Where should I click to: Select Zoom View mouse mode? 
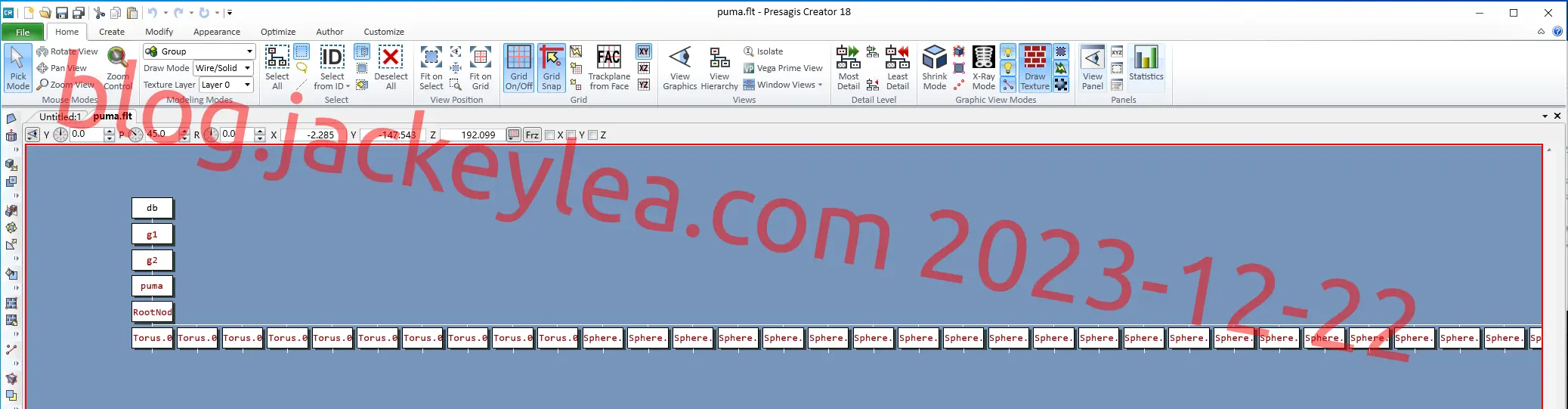(x=66, y=85)
